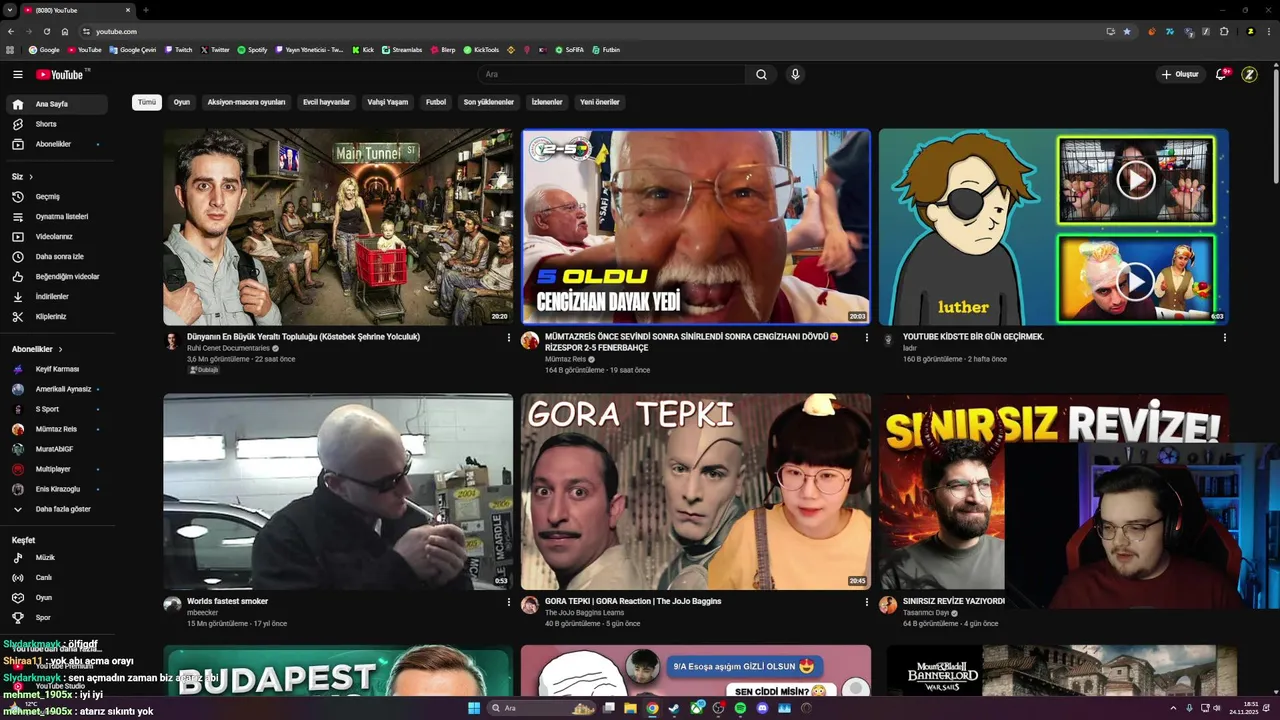Open the browser extensions puzzle icon
This screenshot has height=720, width=1280.
(x=1224, y=31)
